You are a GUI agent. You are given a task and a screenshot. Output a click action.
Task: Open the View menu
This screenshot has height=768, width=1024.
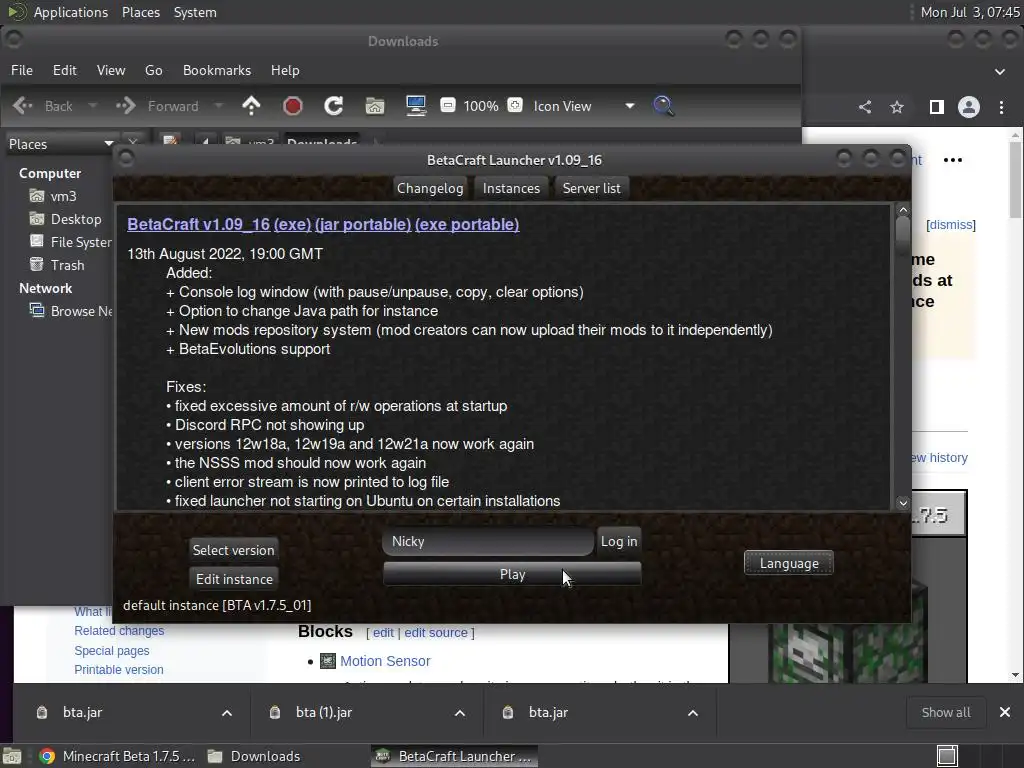[111, 70]
